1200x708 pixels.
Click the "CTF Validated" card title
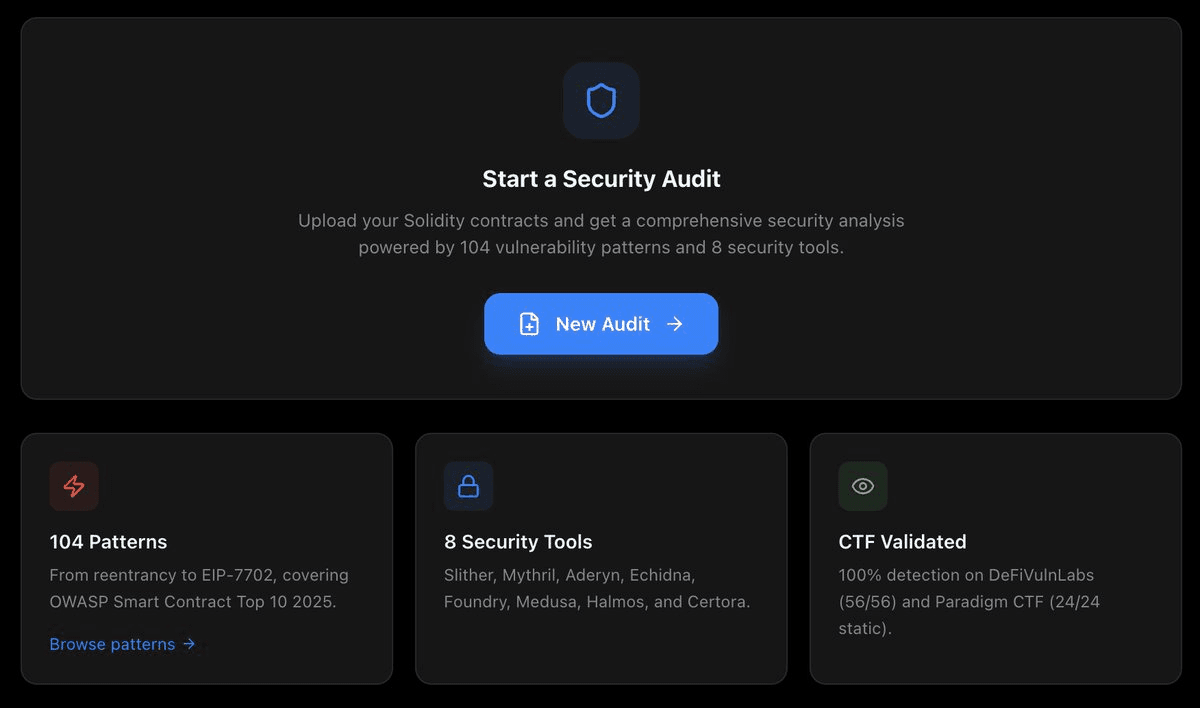coord(902,542)
